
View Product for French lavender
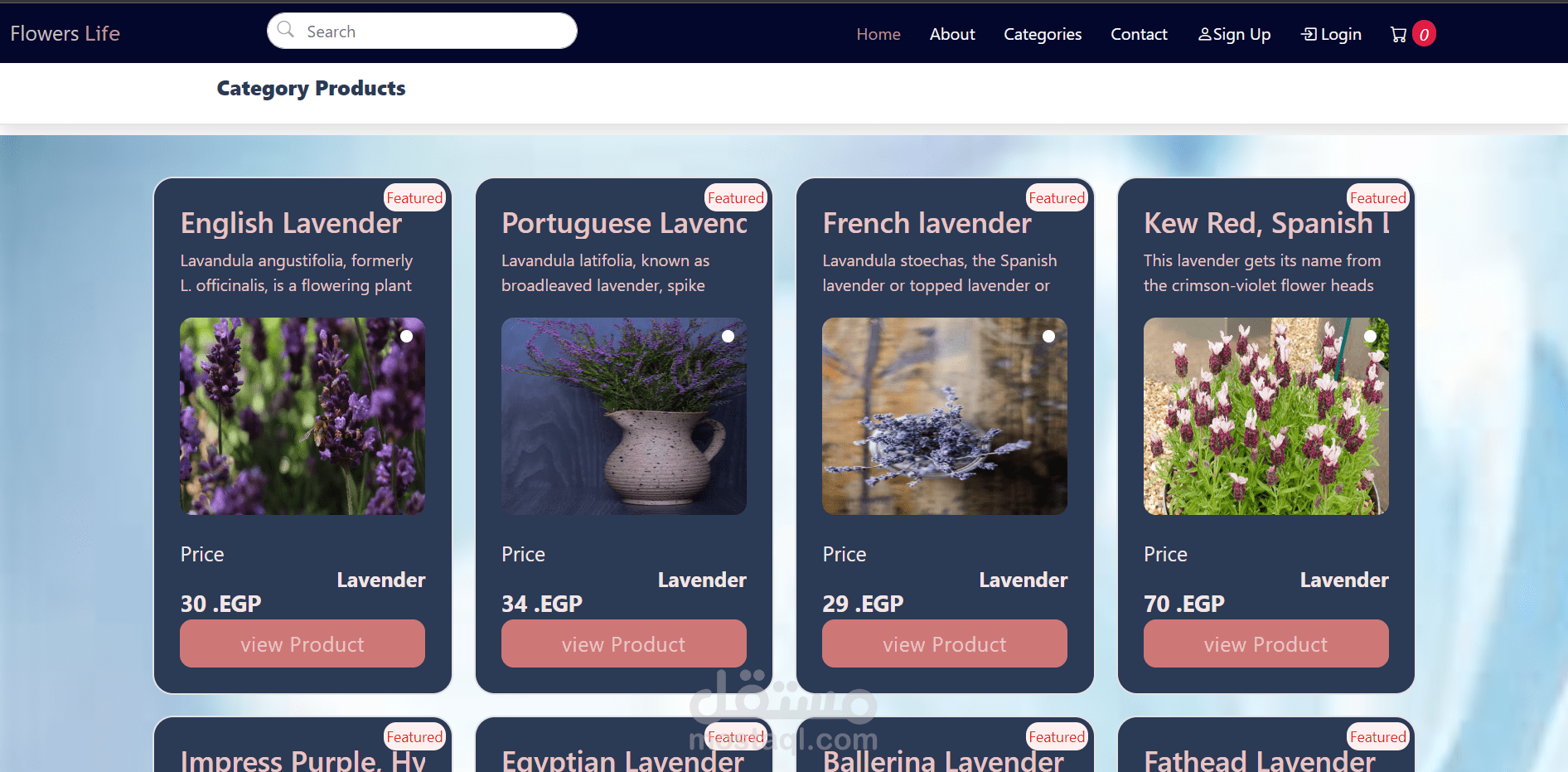pos(945,643)
